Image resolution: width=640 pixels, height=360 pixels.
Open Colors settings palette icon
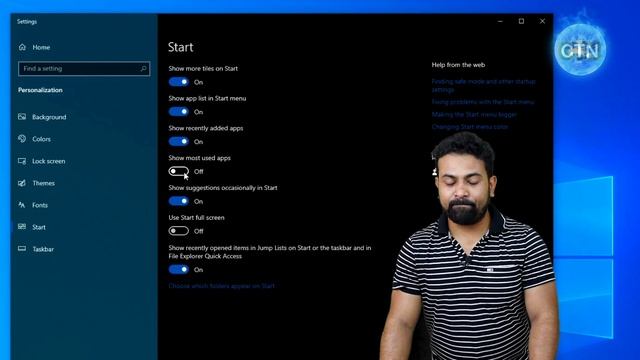point(22,139)
